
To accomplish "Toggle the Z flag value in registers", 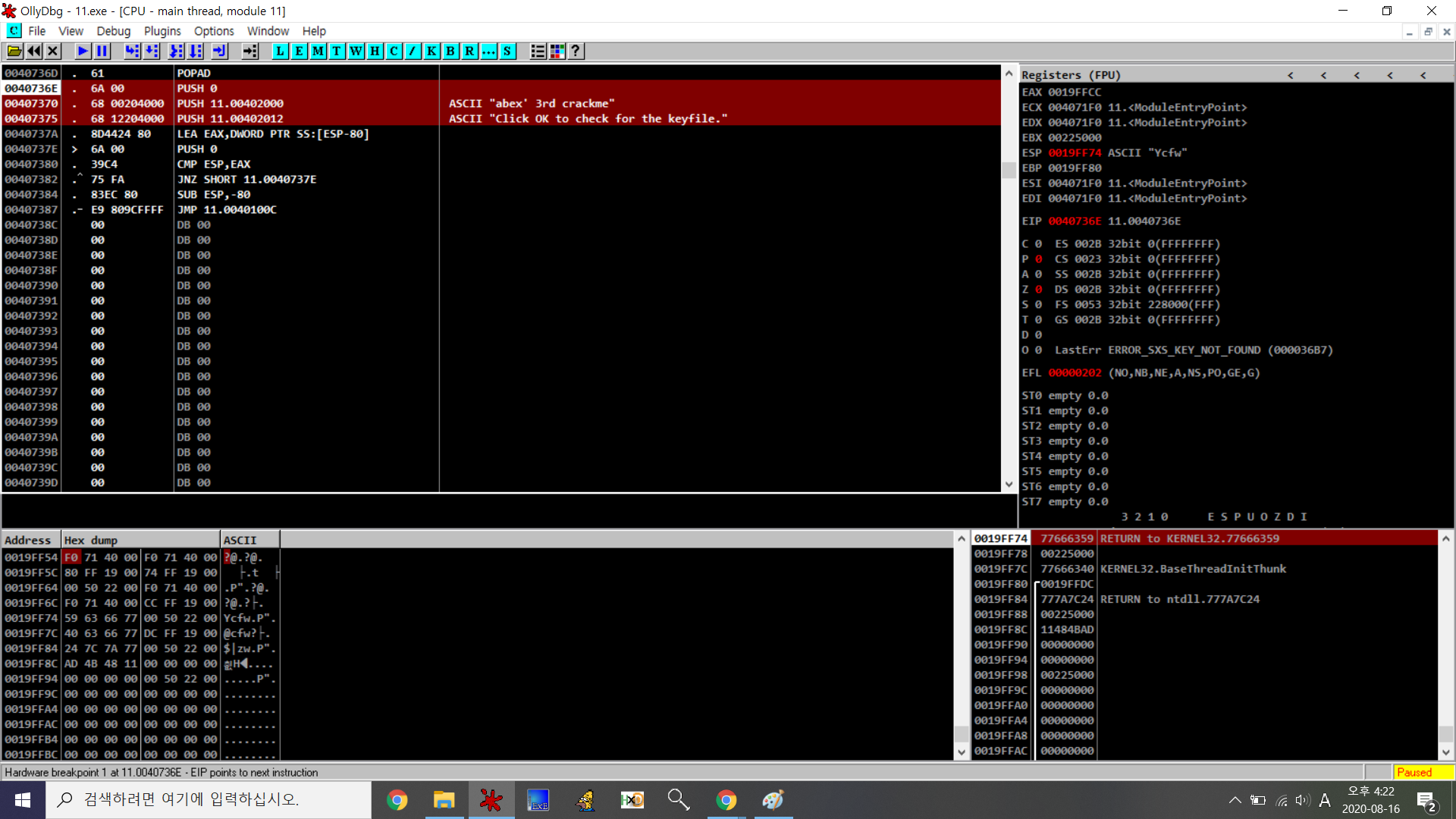I will (x=1038, y=290).
